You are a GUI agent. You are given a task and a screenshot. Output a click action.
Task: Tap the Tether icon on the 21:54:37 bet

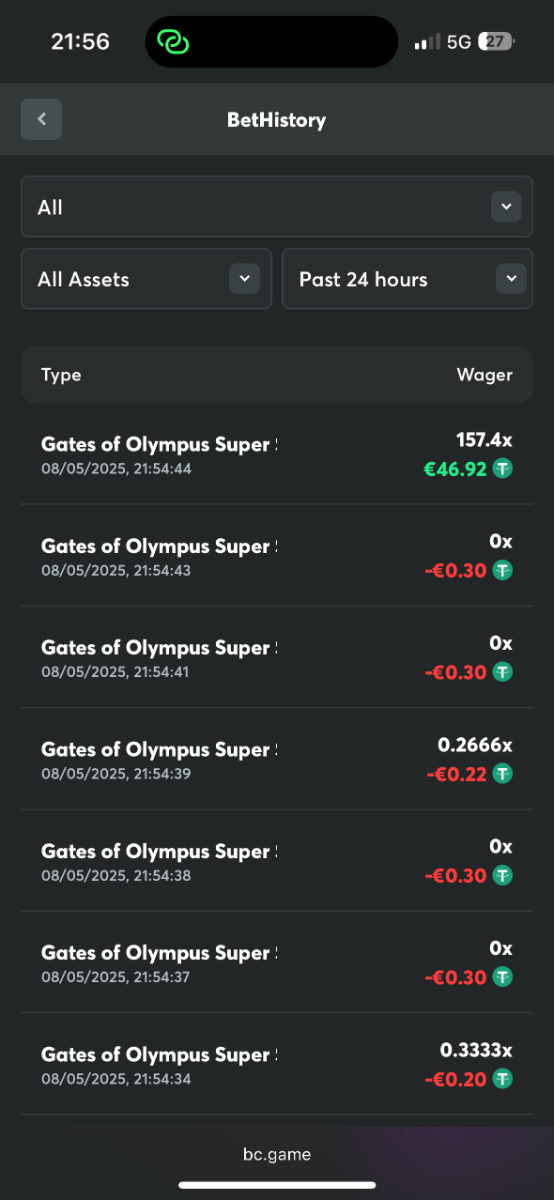point(502,977)
